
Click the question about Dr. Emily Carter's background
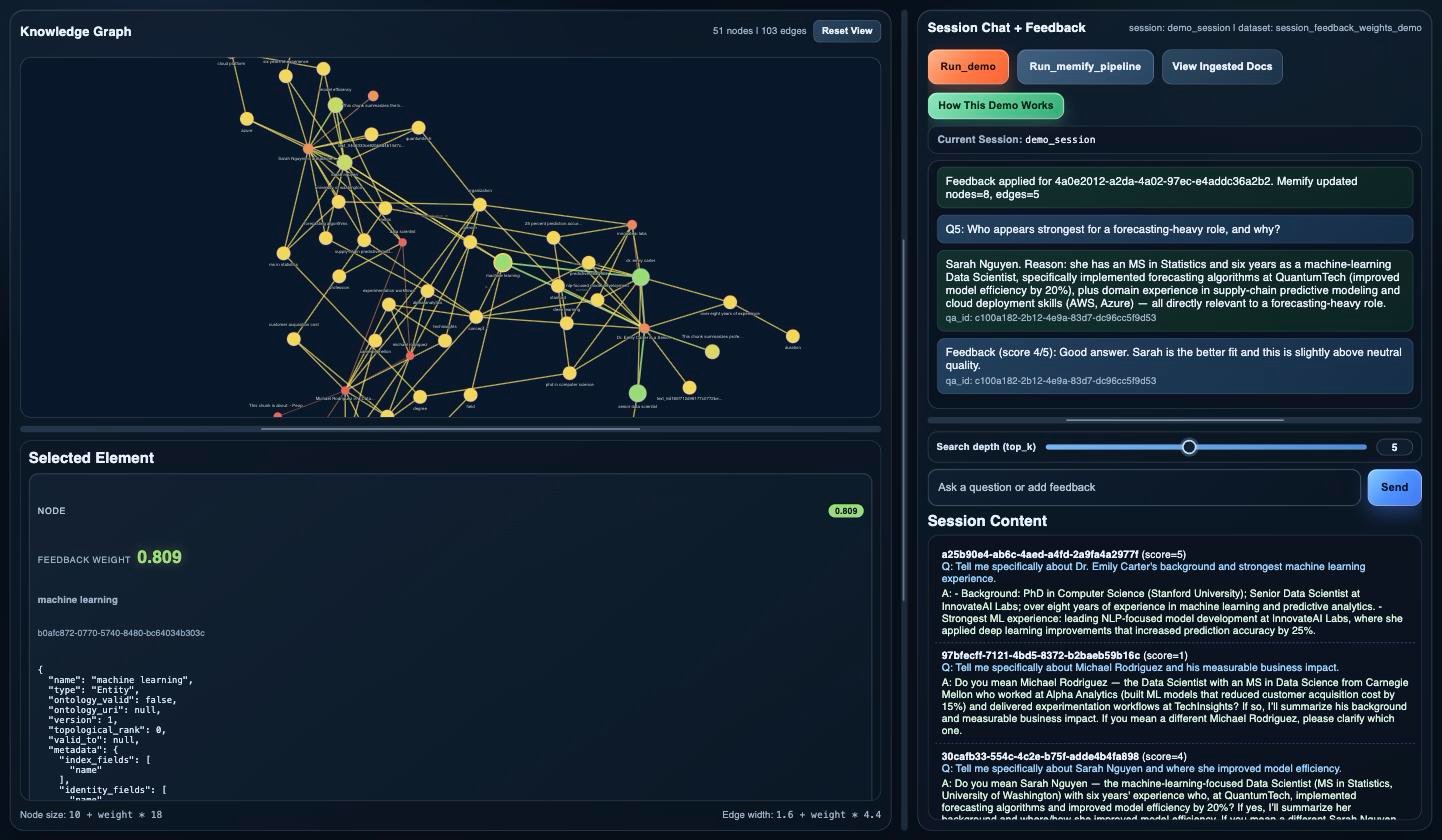[1153, 573]
